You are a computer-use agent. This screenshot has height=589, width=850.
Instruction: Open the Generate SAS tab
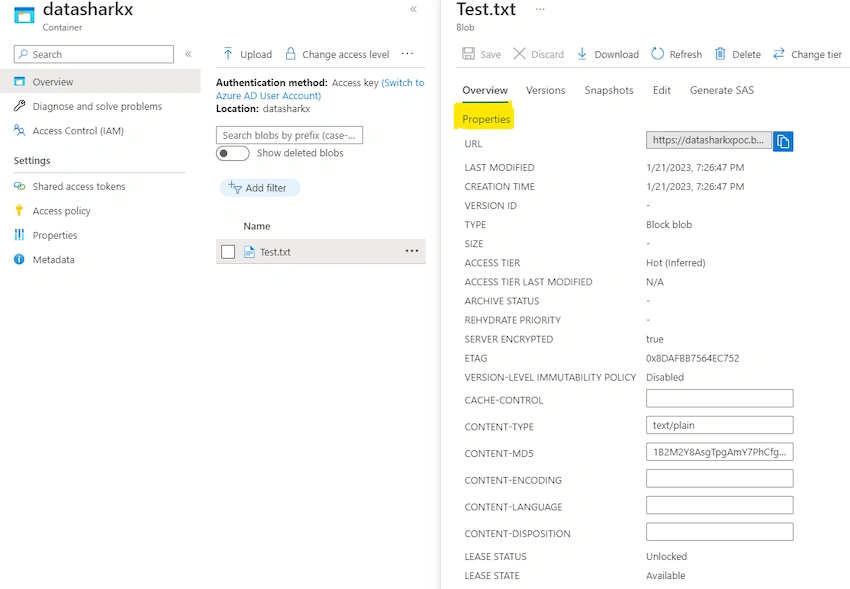[x=722, y=90]
